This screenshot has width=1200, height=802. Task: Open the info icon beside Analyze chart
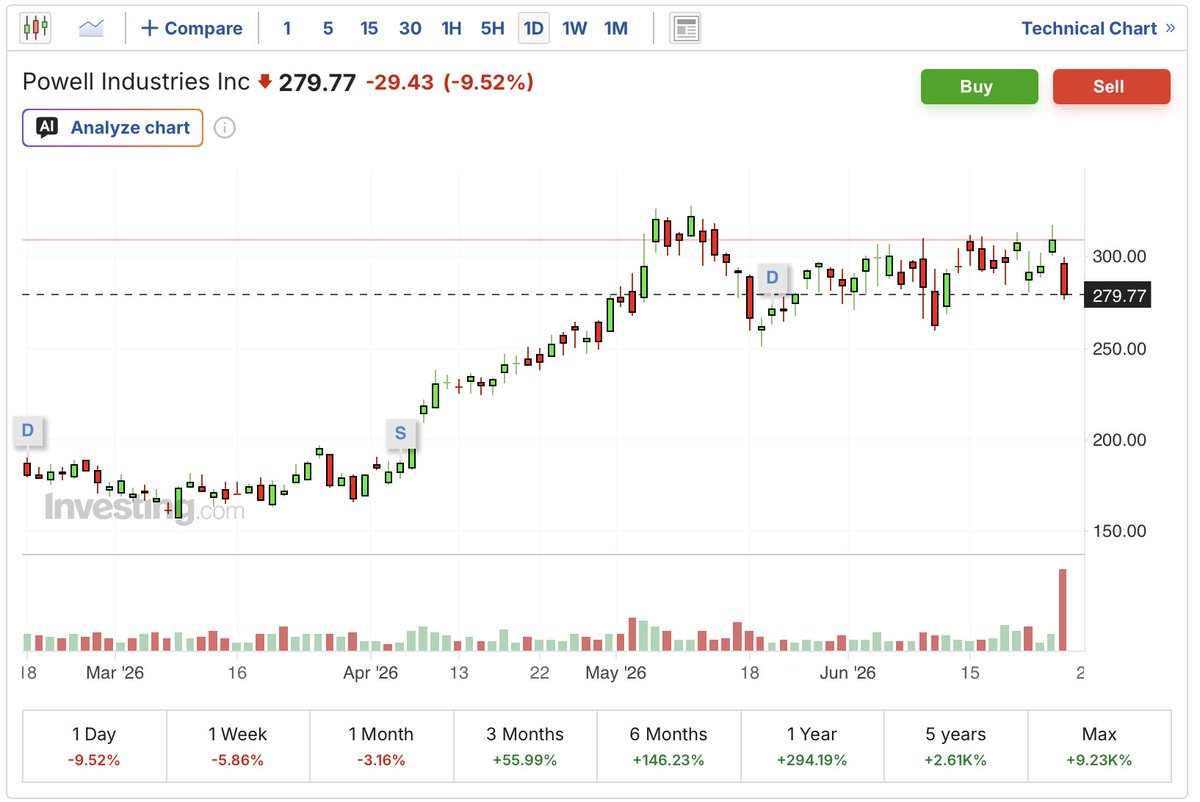[x=225, y=128]
